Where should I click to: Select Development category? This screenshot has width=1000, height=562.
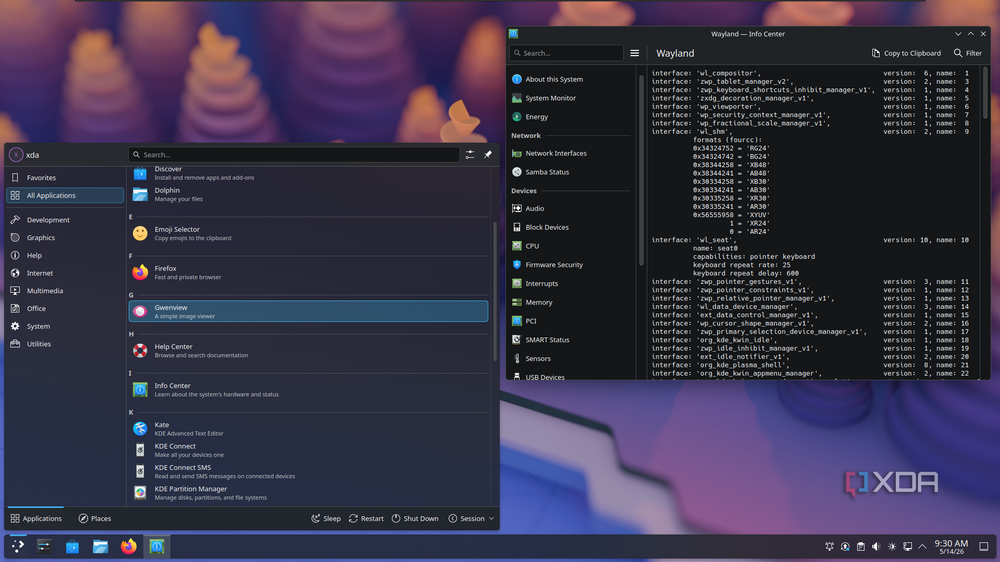(x=64, y=219)
